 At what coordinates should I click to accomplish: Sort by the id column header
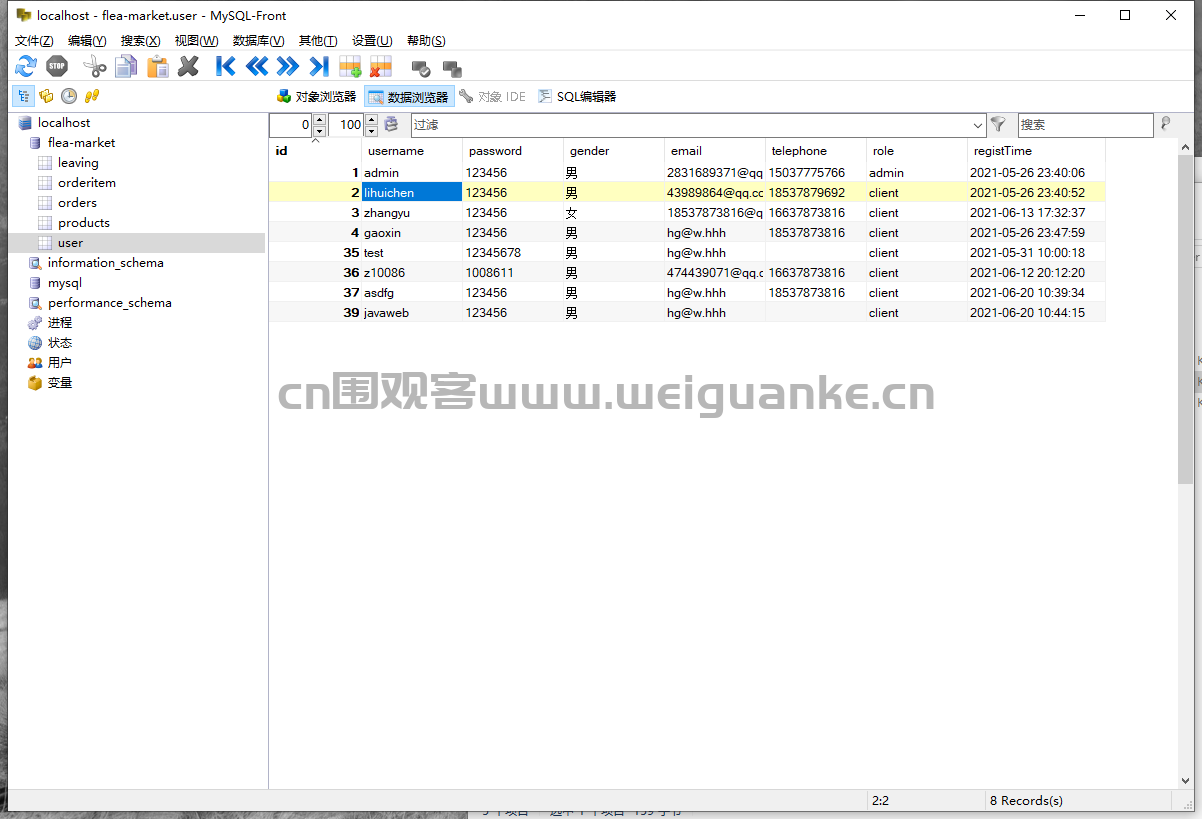click(315, 151)
